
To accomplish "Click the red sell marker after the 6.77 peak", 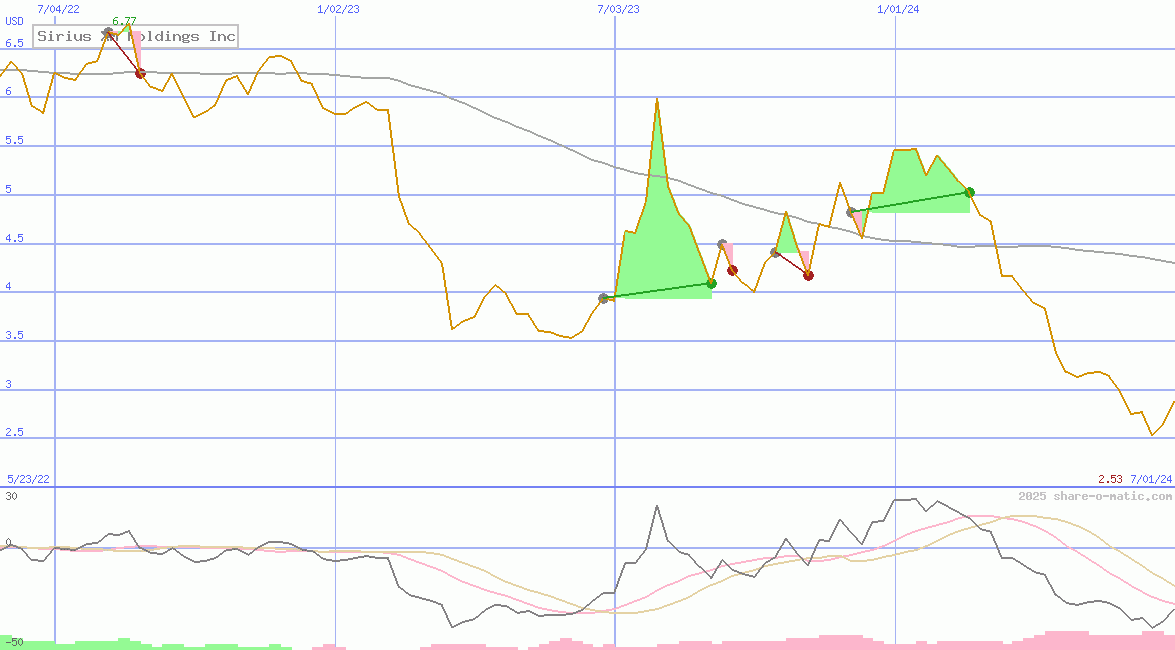I will pyautogui.click(x=140, y=73).
